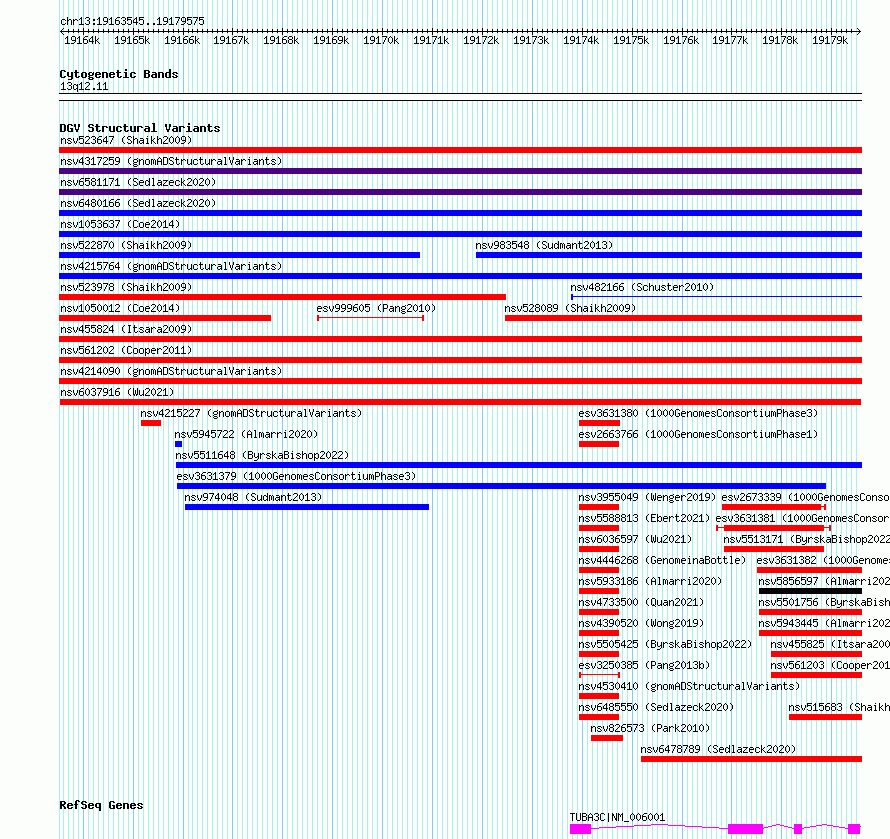The height and width of the screenshot is (839, 890).
Task: Click the blue nsv974048 variant bar
Action: [307, 507]
